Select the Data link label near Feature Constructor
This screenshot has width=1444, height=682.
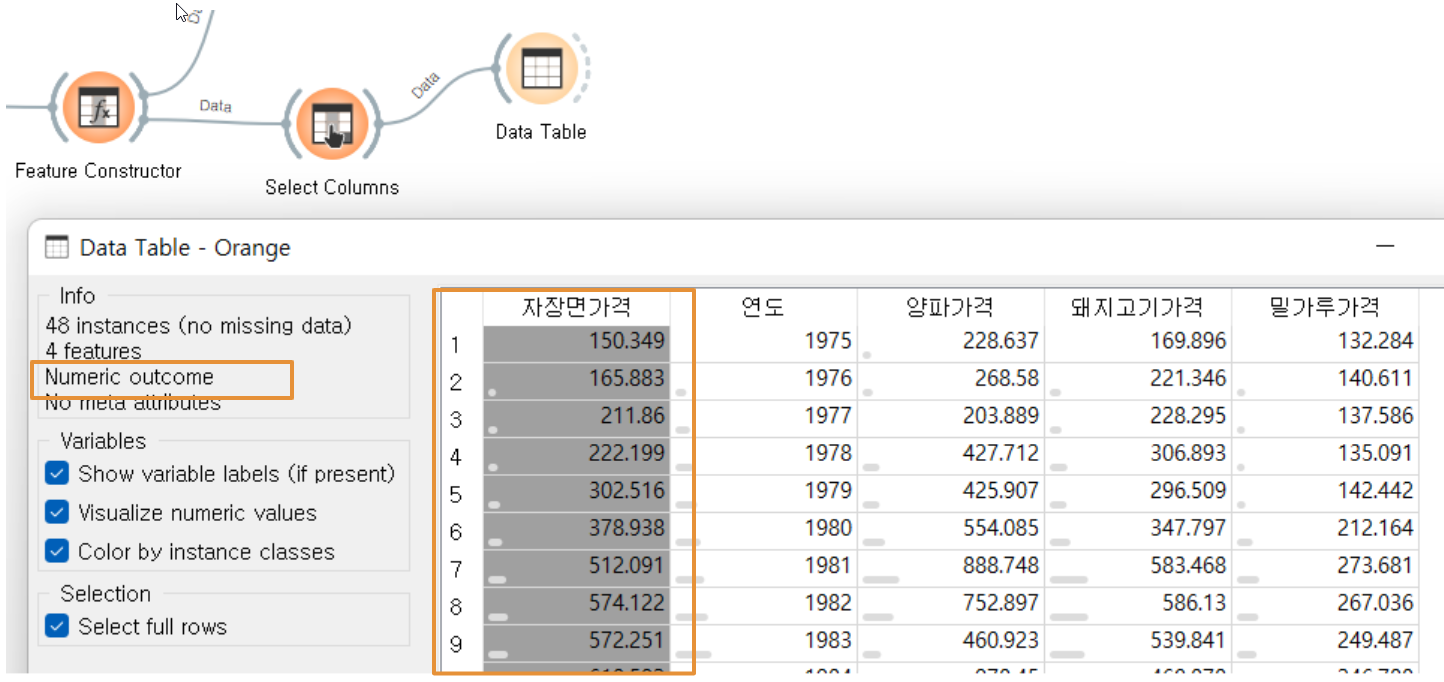tap(215, 105)
